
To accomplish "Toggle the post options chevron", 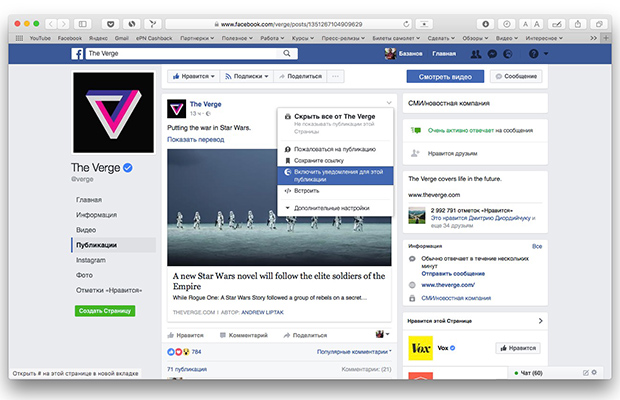I will tap(389, 103).
